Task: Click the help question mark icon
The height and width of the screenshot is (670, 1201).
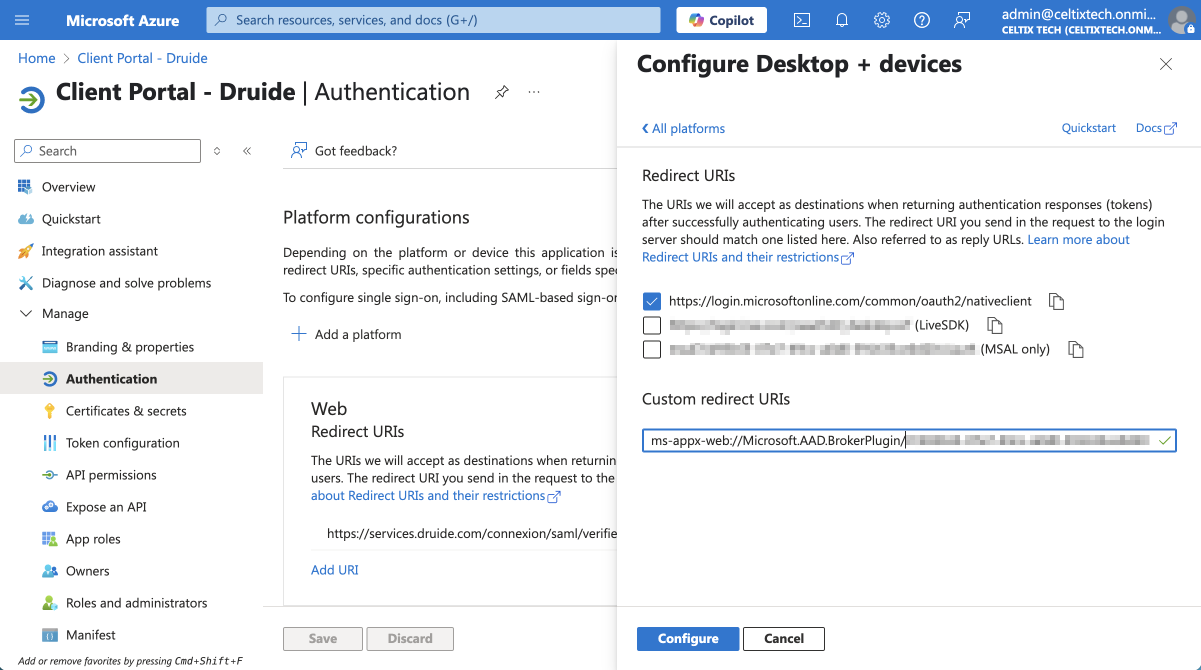Action: 922,20
